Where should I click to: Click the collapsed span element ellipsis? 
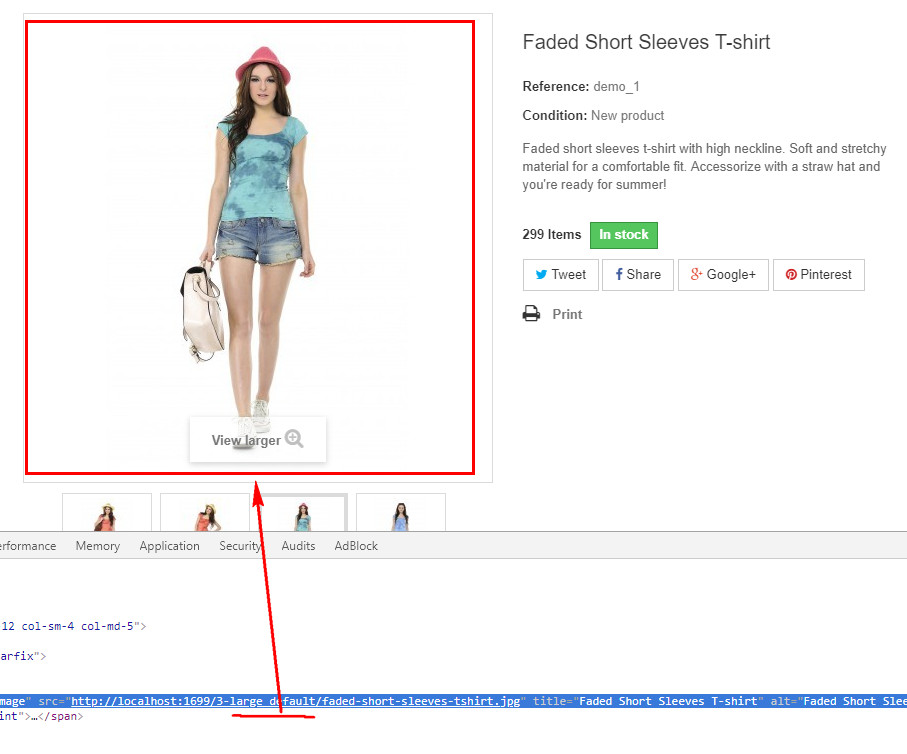point(34,716)
